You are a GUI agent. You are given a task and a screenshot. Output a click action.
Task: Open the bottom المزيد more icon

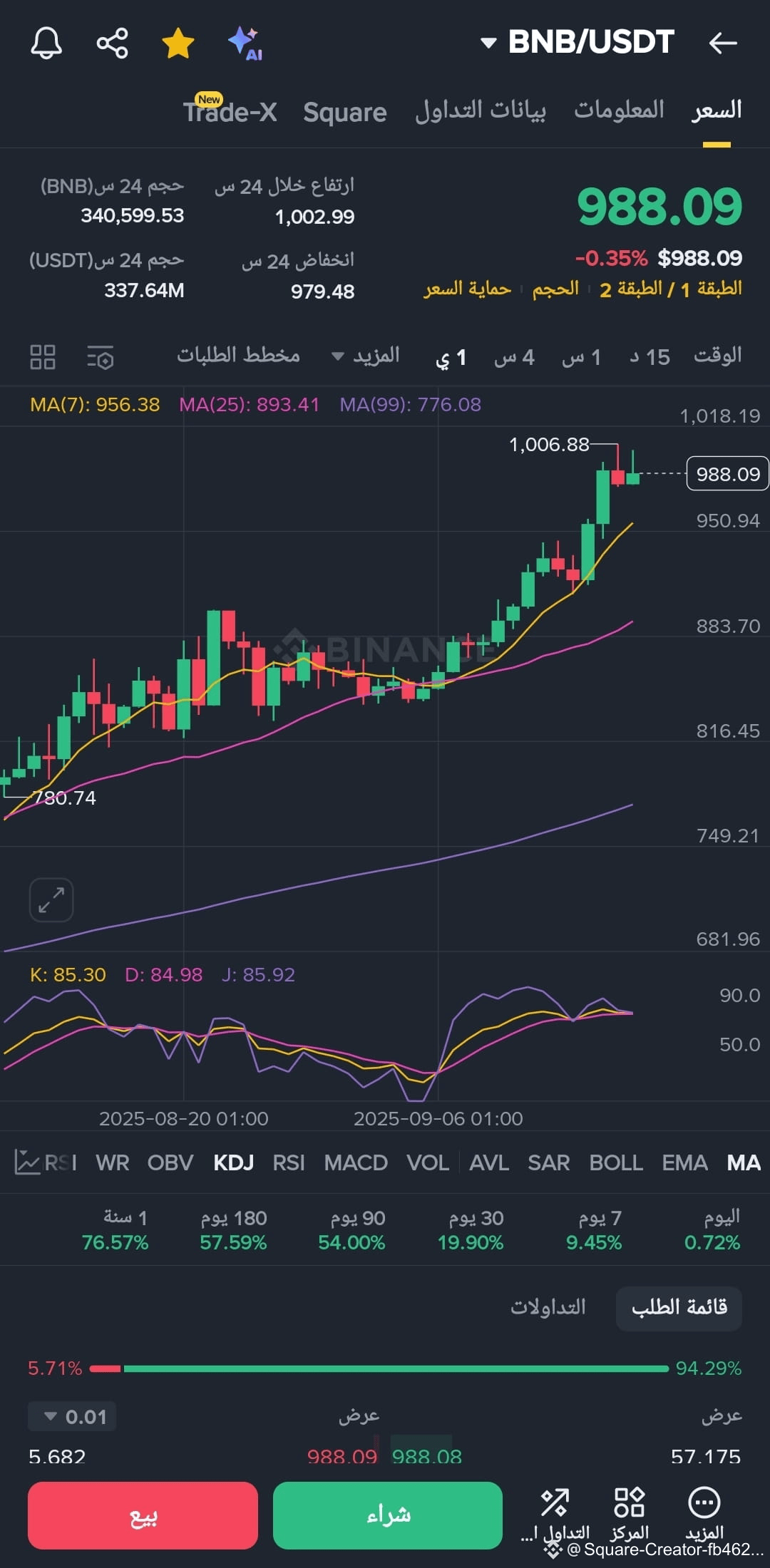704,1514
